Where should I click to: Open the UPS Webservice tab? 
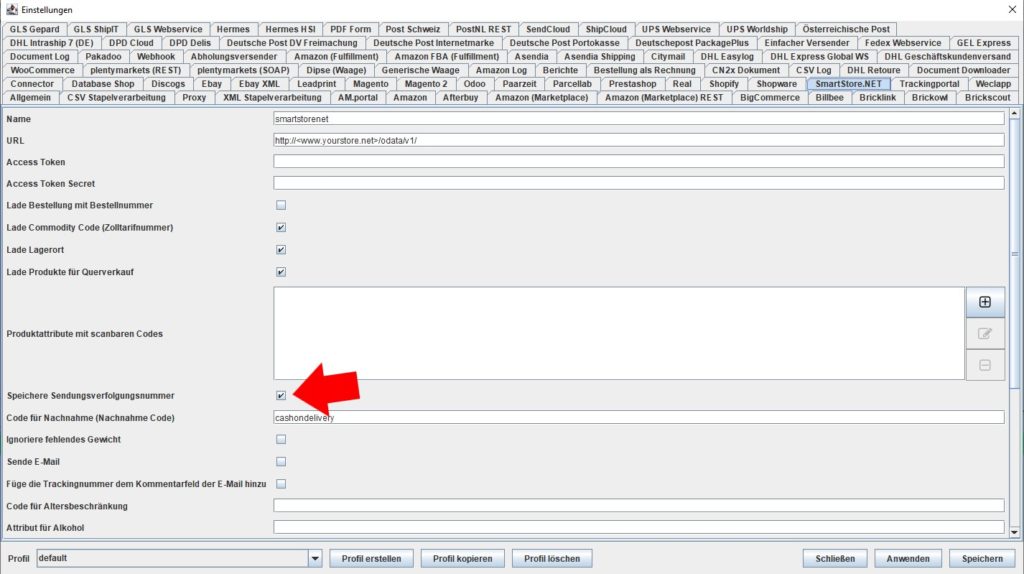pos(676,29)
